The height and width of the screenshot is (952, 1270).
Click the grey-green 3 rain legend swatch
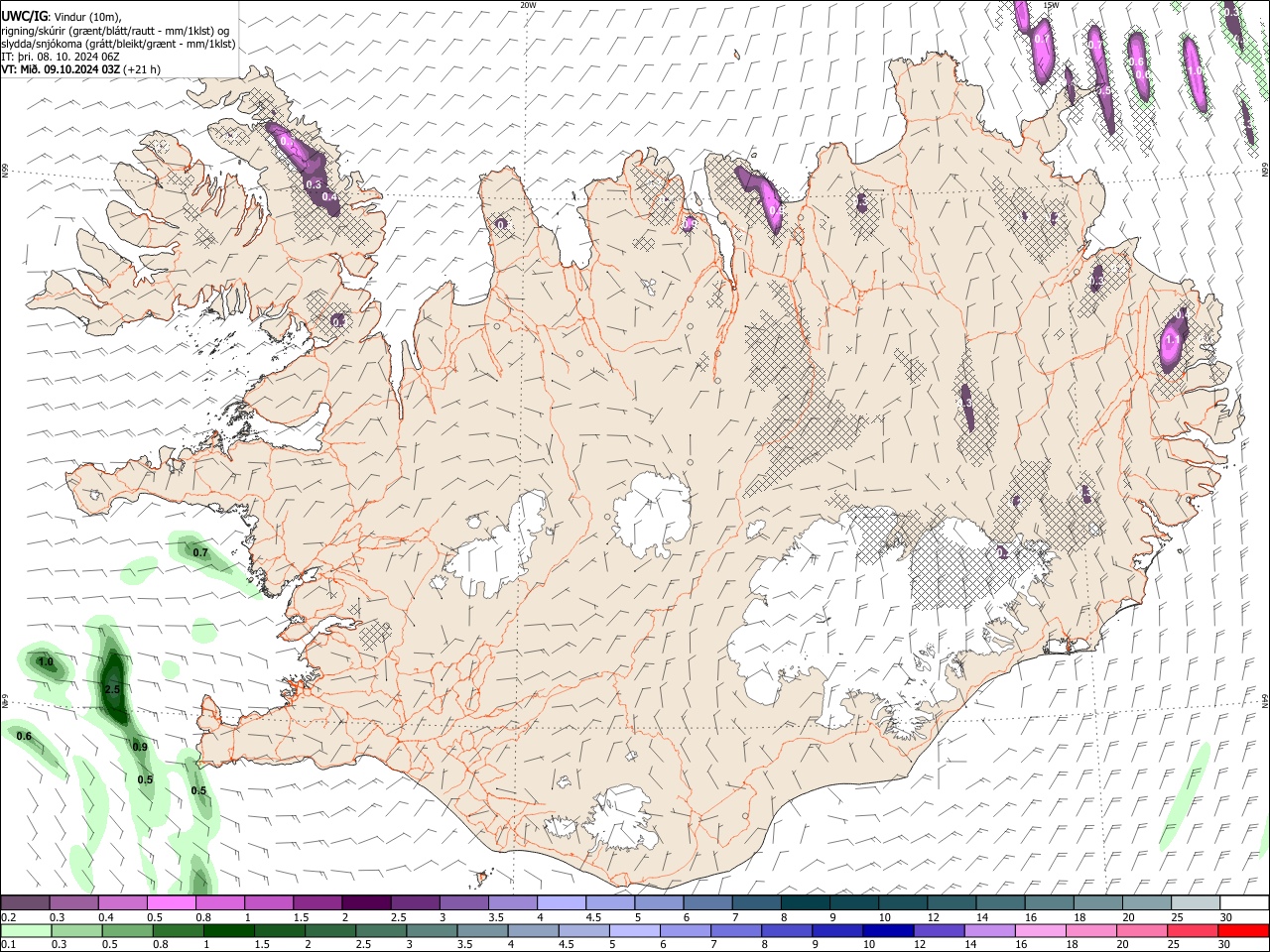[x=432, y=930]
